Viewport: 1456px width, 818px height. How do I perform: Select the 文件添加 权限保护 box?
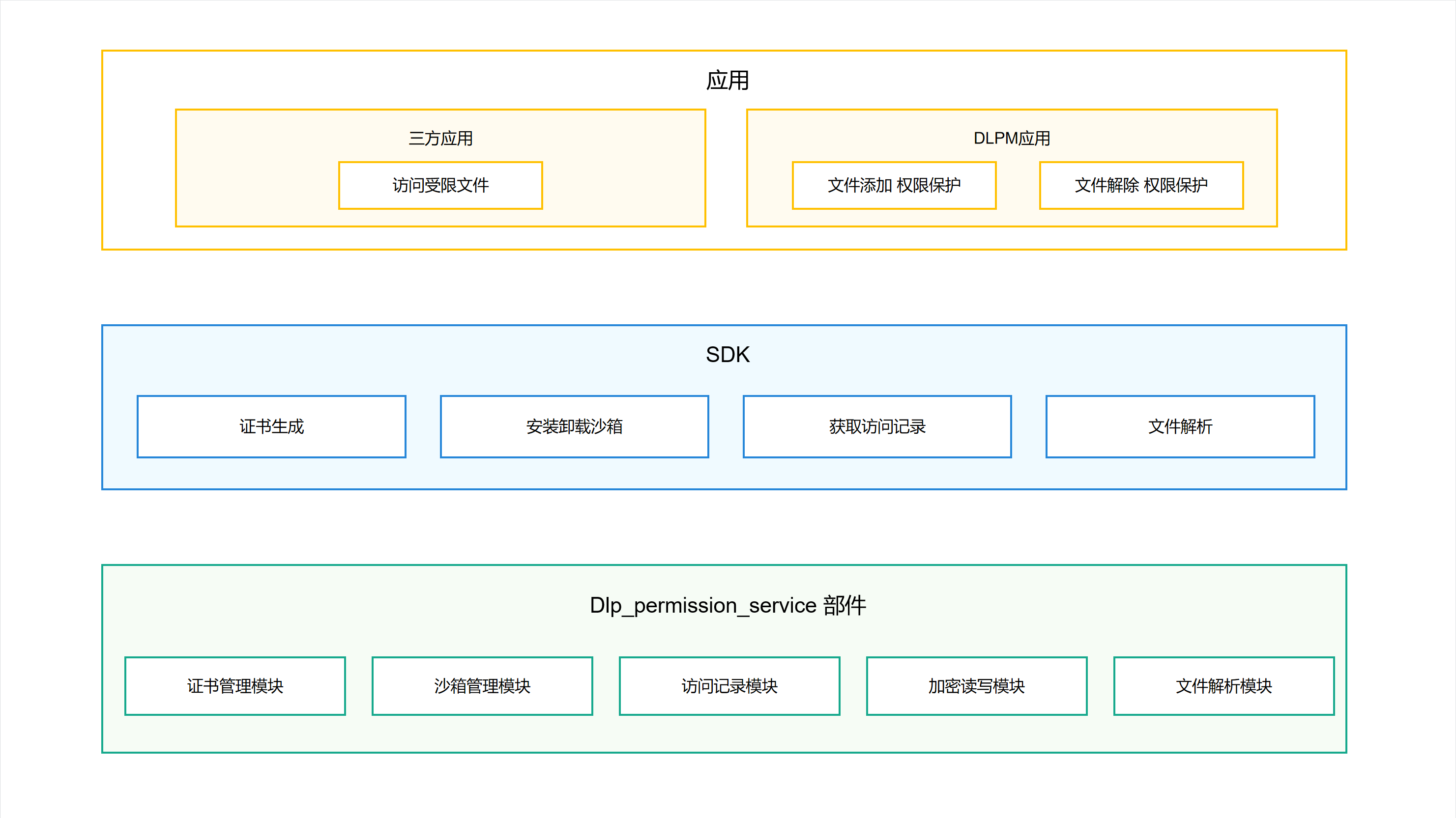(x=894, y=185)
